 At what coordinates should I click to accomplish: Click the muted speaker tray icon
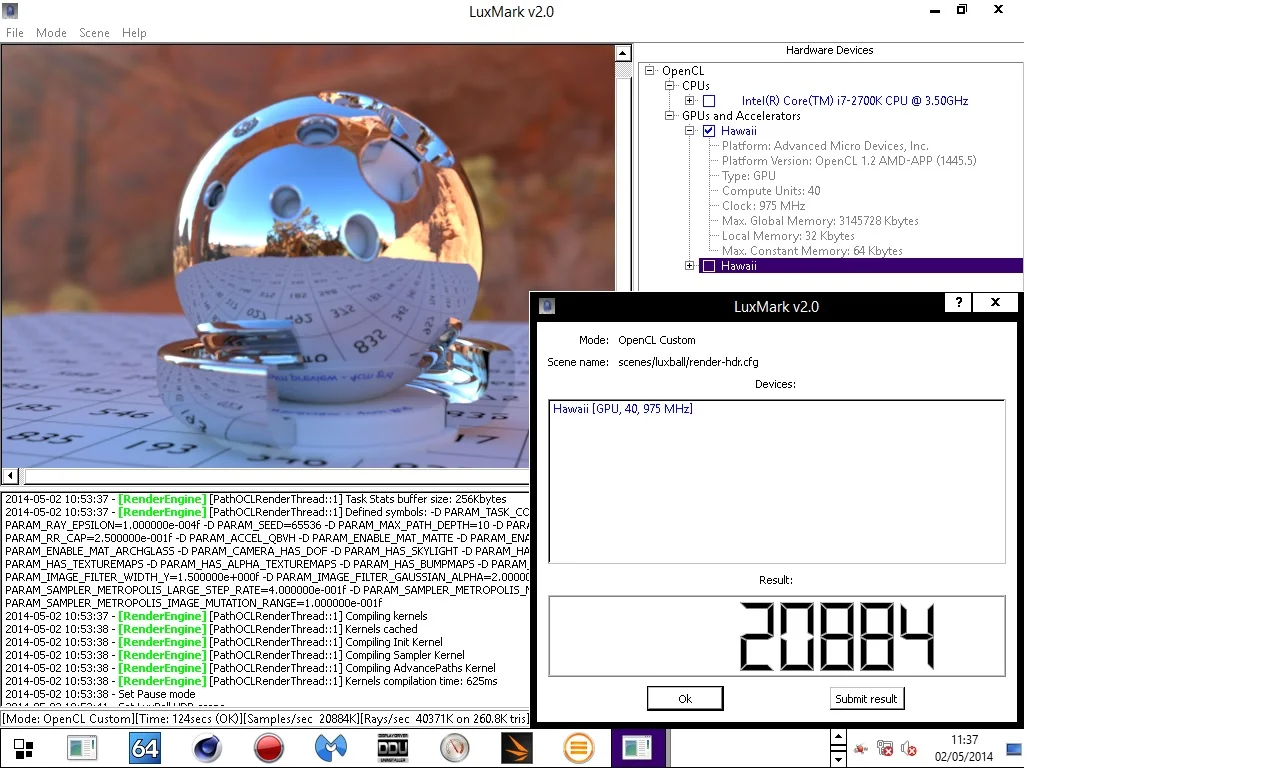click(909, 748)
